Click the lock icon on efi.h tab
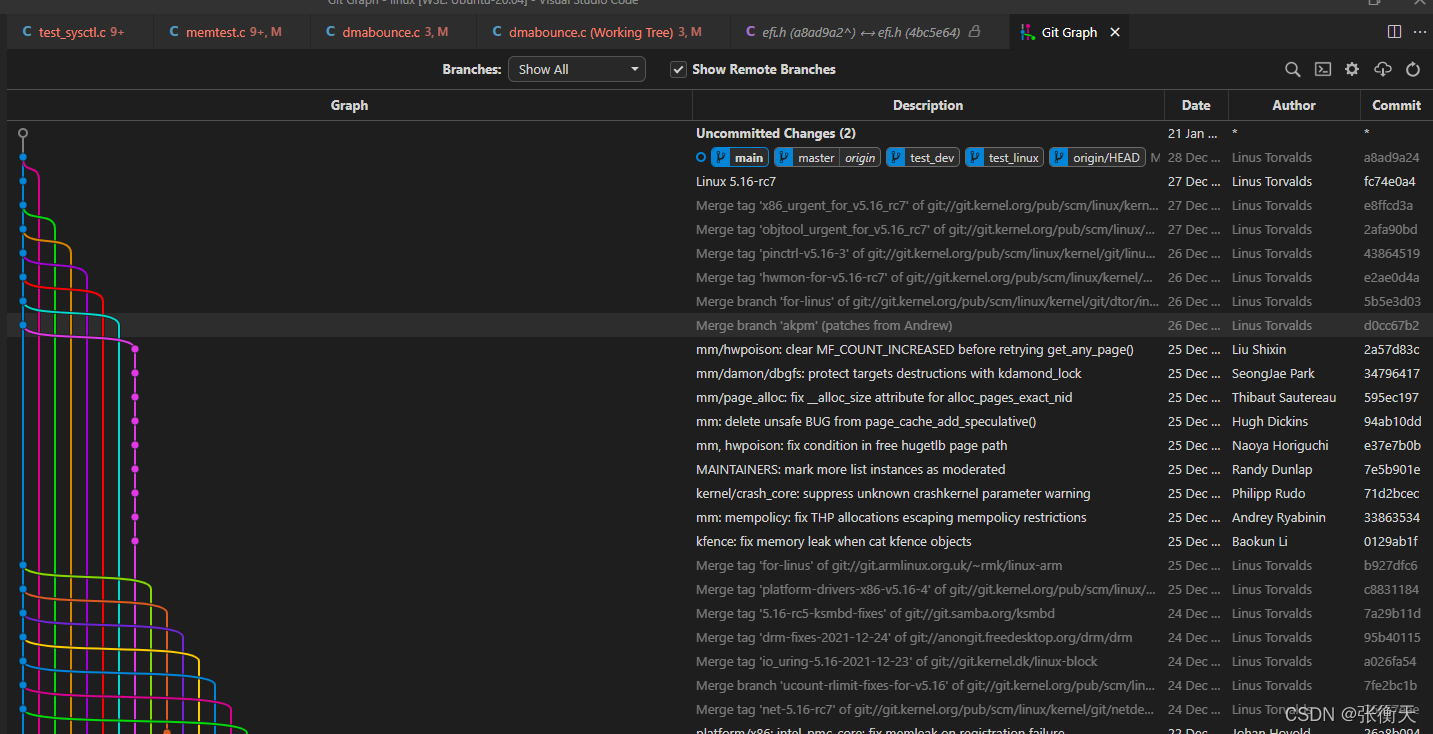 (x=975, y=32)
